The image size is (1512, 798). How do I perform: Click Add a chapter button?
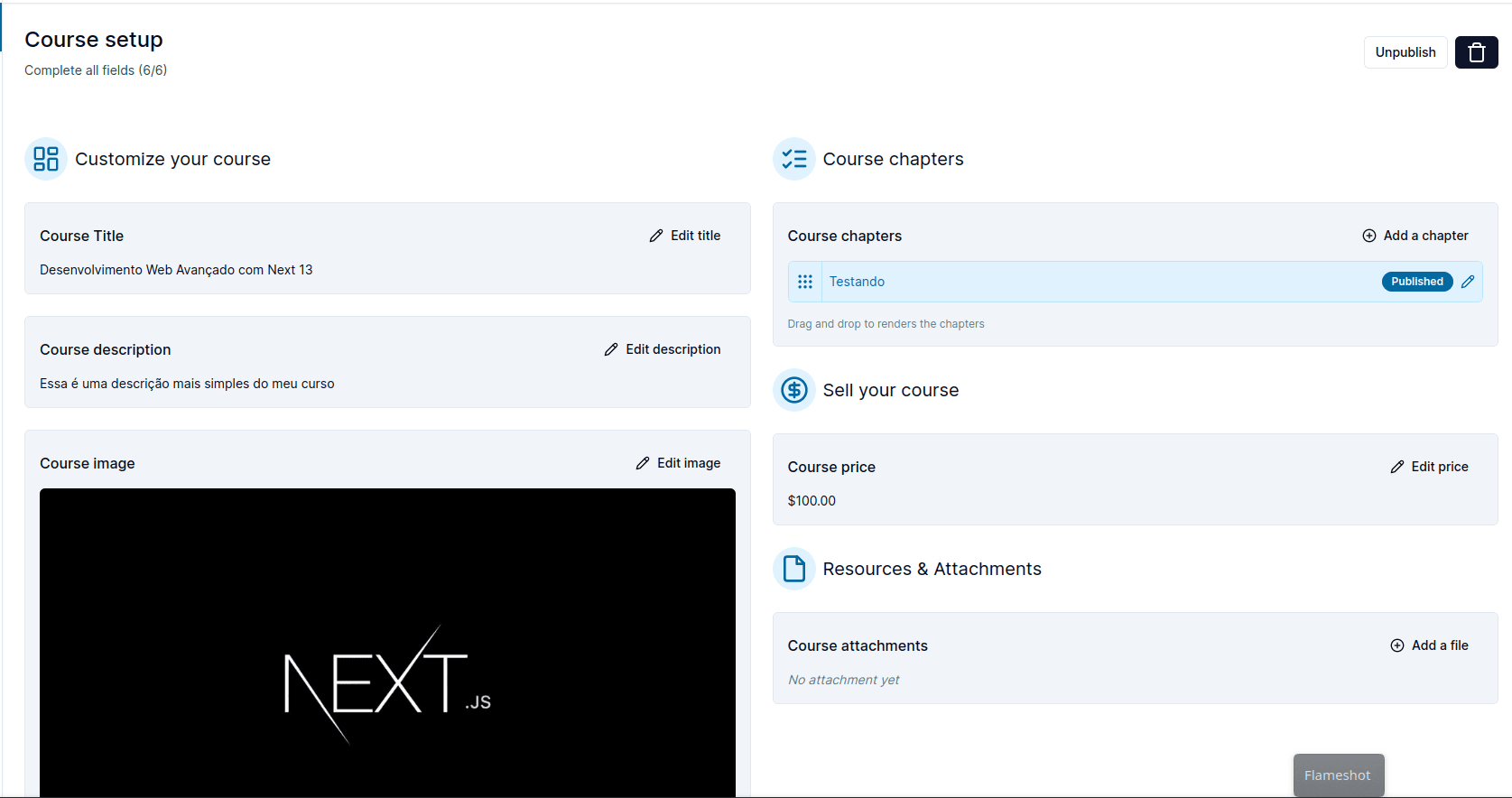pyautogui.click(x=1415, y=236)
